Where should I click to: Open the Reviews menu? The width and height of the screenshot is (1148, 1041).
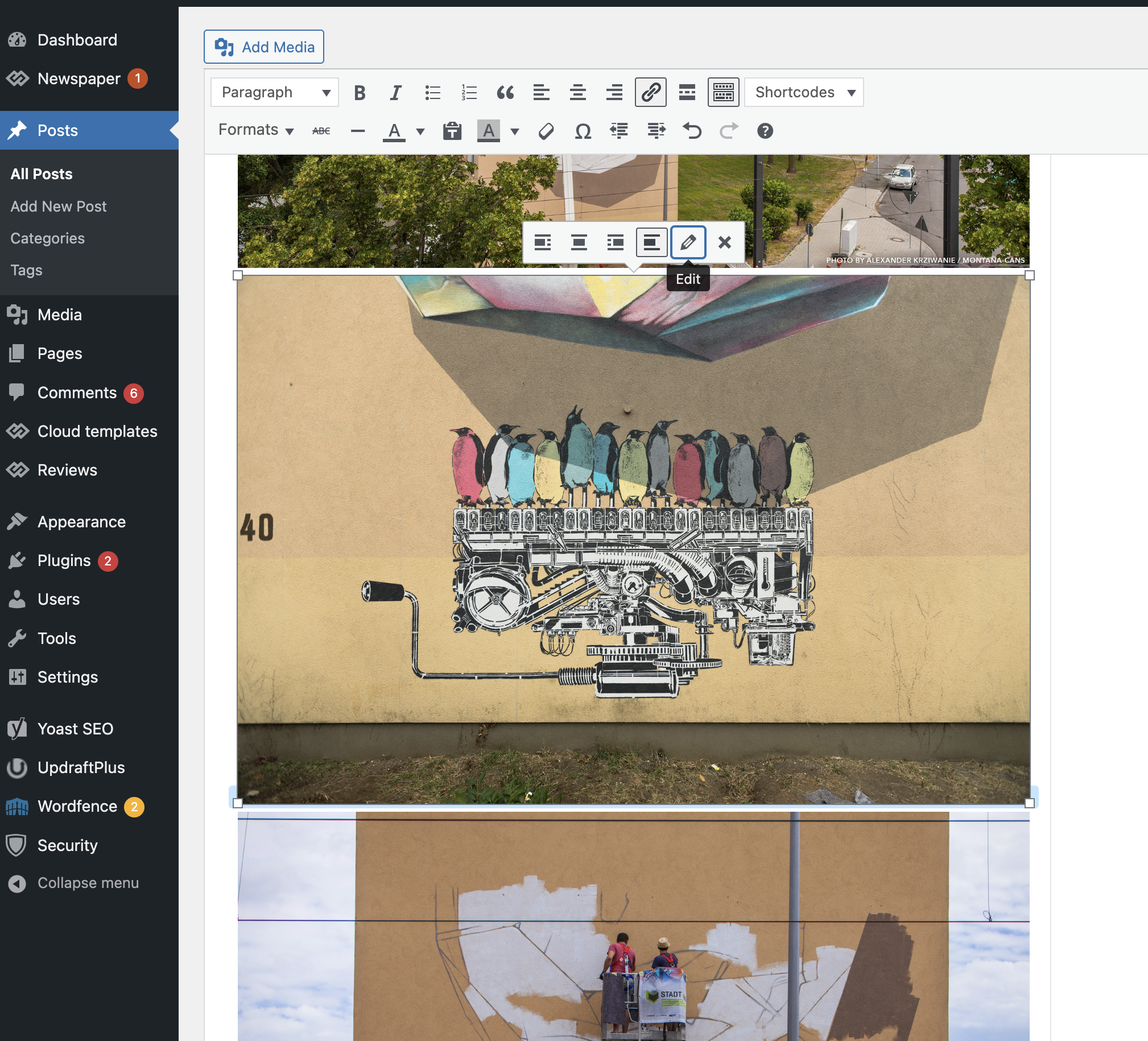click(x=89, y=470)
